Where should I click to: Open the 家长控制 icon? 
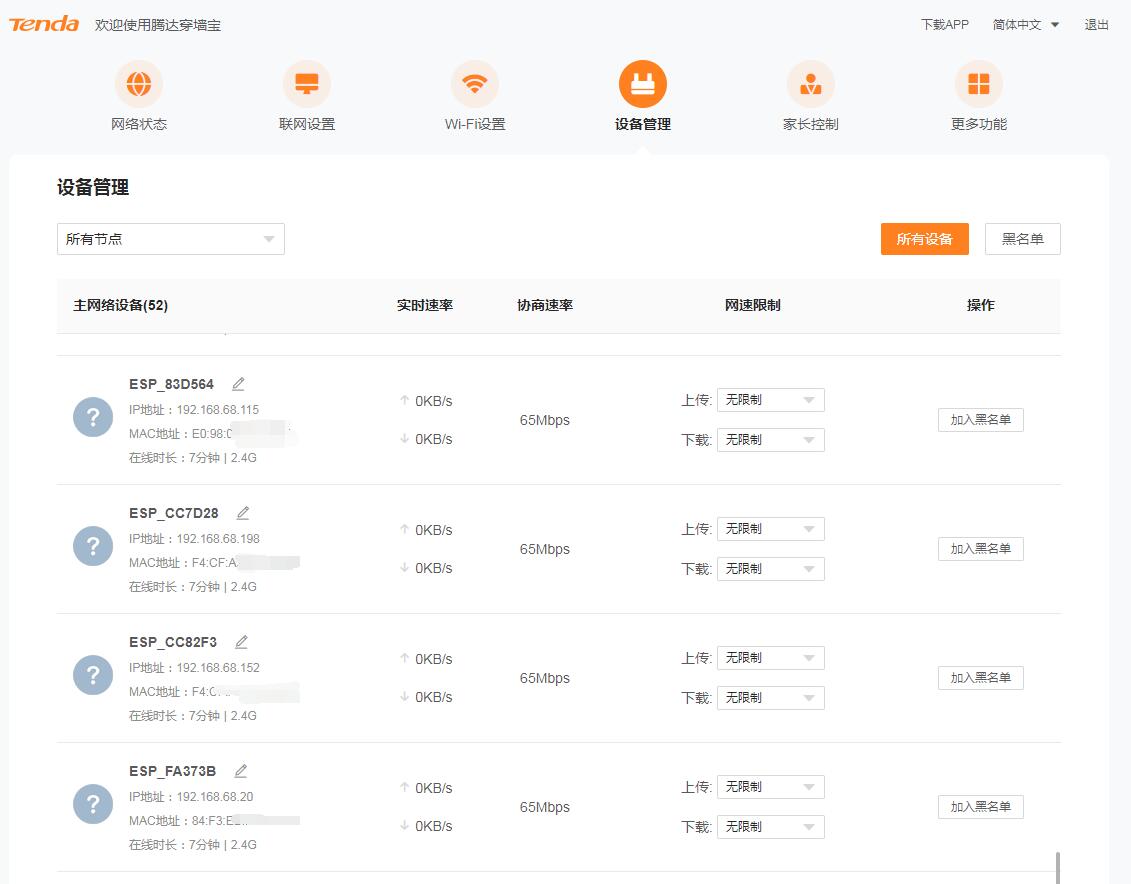pos(811,84)
